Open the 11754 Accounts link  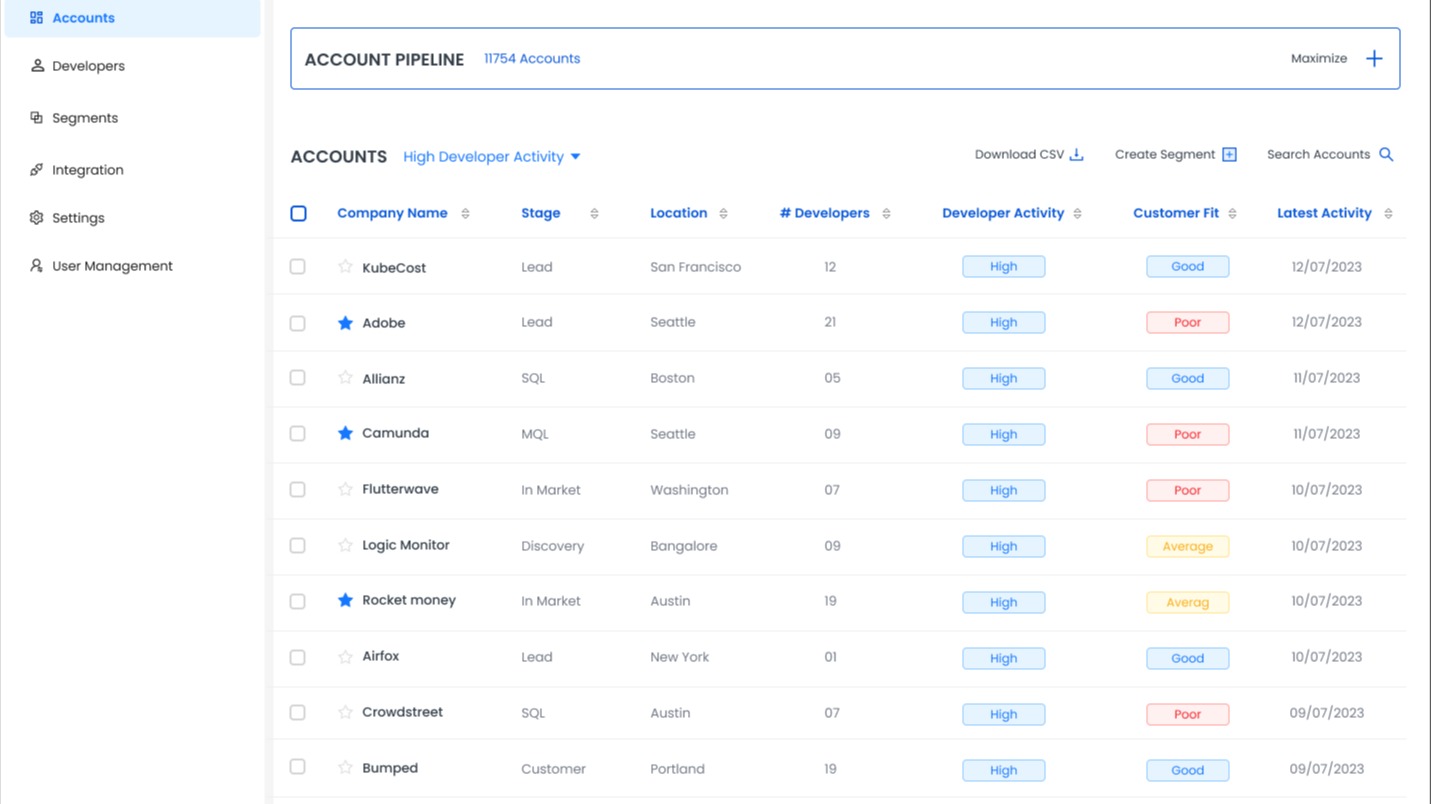point(531,58)
